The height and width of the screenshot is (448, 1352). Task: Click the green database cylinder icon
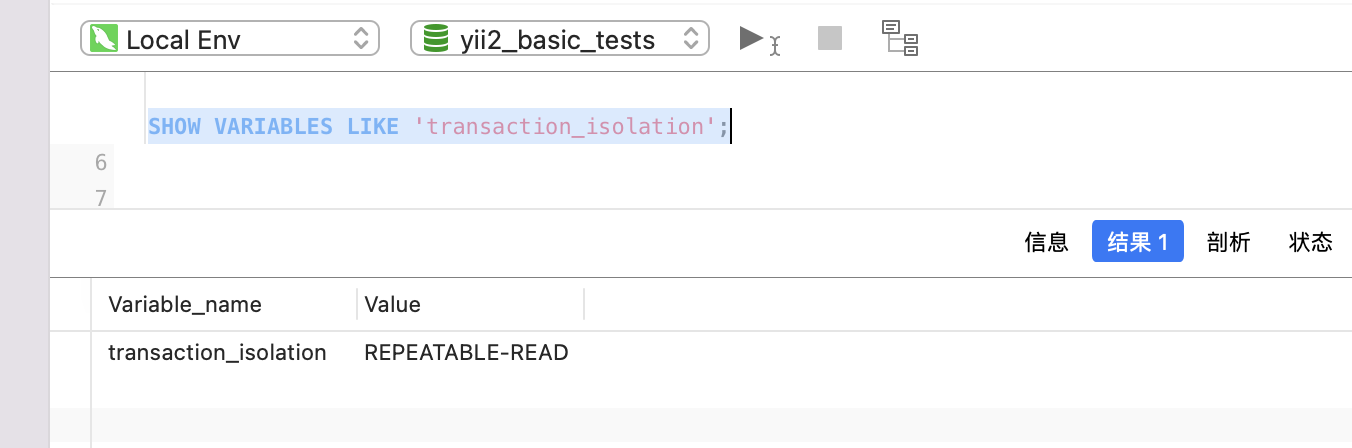pos(436,39)
